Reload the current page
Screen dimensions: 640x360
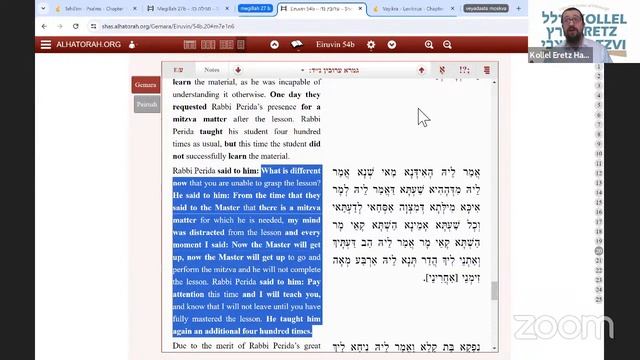(x=76, y=26)
